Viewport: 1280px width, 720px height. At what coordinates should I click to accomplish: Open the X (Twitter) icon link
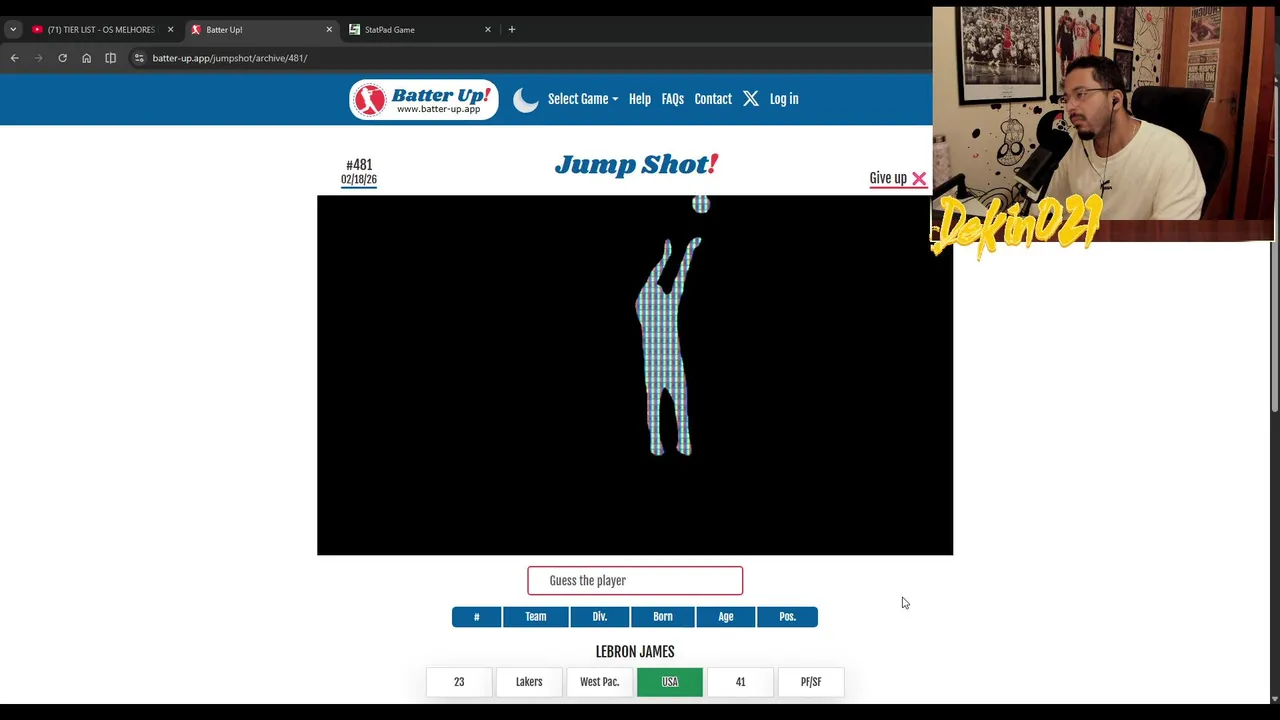[751, 99]
